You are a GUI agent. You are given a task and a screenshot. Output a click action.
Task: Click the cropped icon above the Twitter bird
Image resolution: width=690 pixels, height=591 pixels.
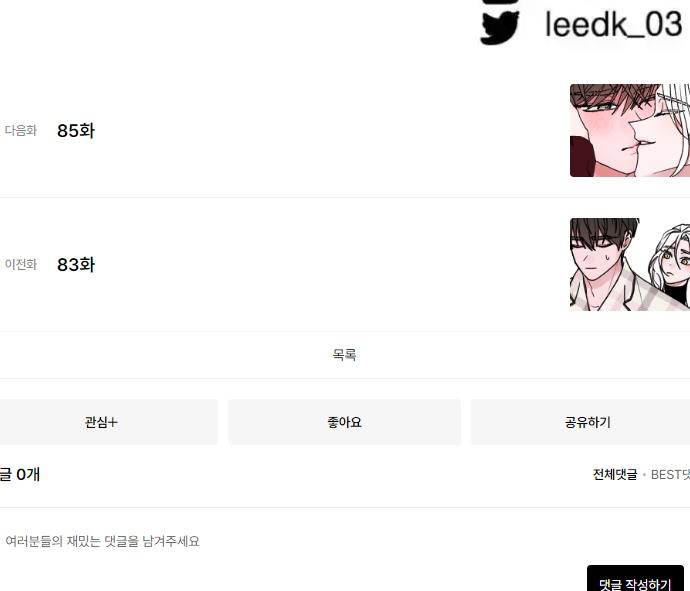[x=500, y=2]
